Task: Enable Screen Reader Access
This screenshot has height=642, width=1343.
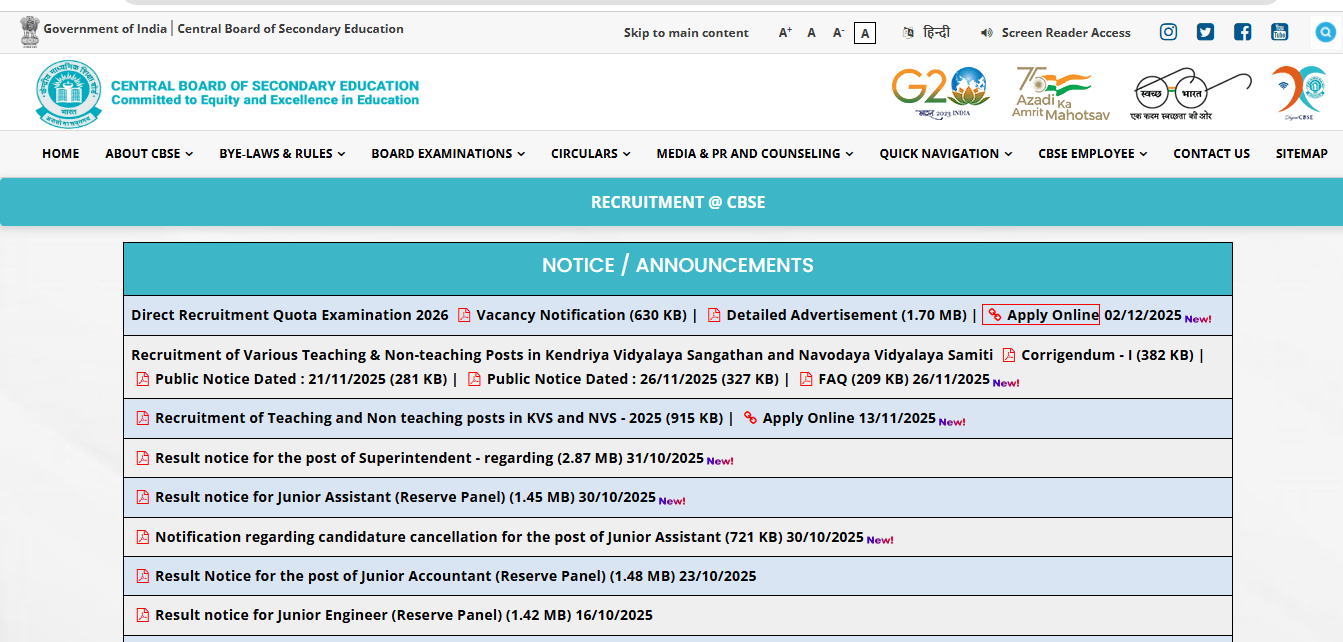Action: tap(1055, 32)
